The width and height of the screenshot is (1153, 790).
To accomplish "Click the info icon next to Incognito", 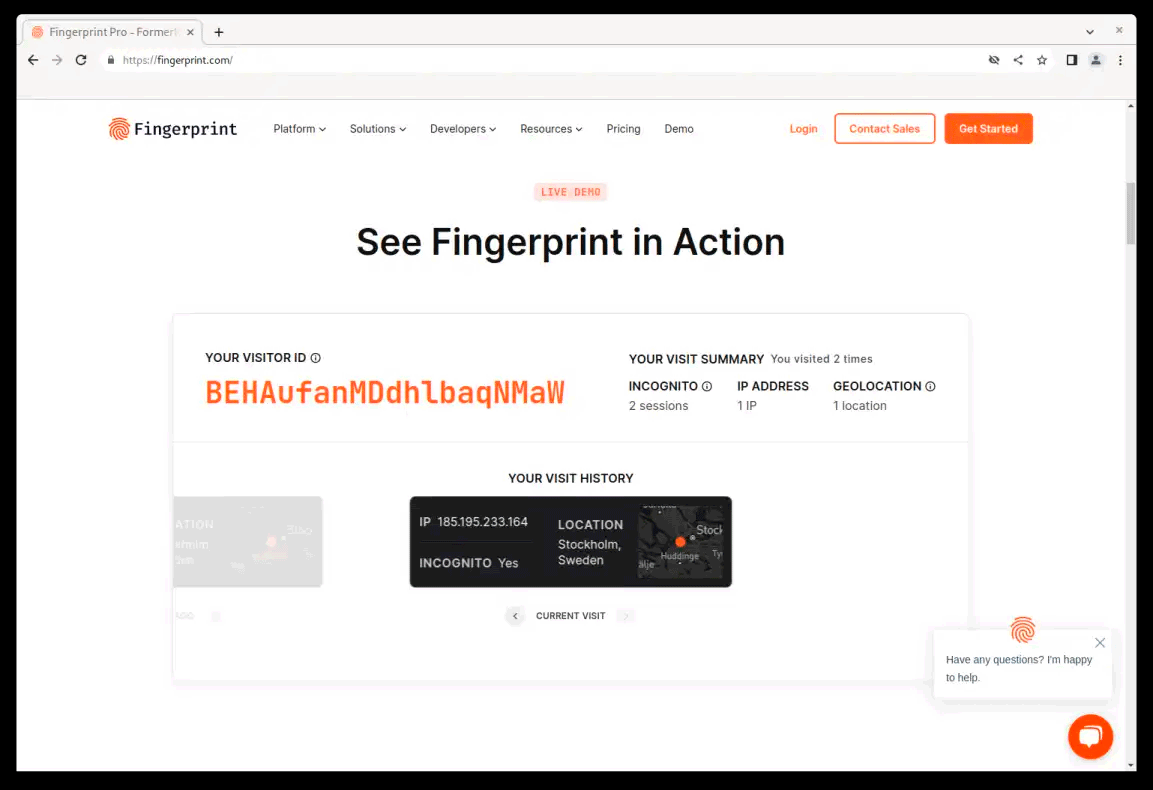I will [707, 386].
